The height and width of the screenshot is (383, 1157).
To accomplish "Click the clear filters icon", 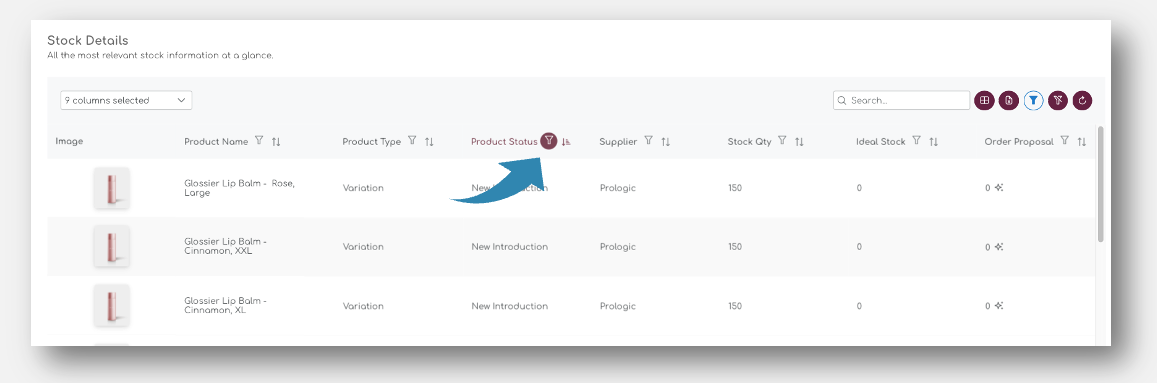I will coord(1058,100).
